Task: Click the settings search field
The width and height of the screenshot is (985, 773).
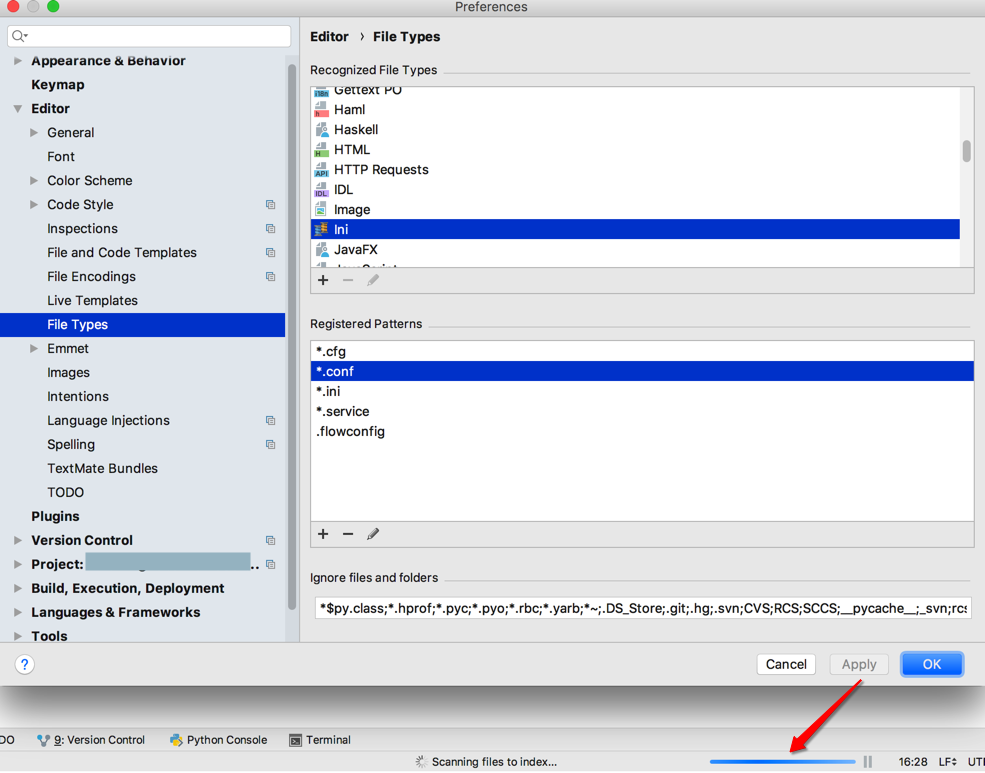Action: point(149,36)
